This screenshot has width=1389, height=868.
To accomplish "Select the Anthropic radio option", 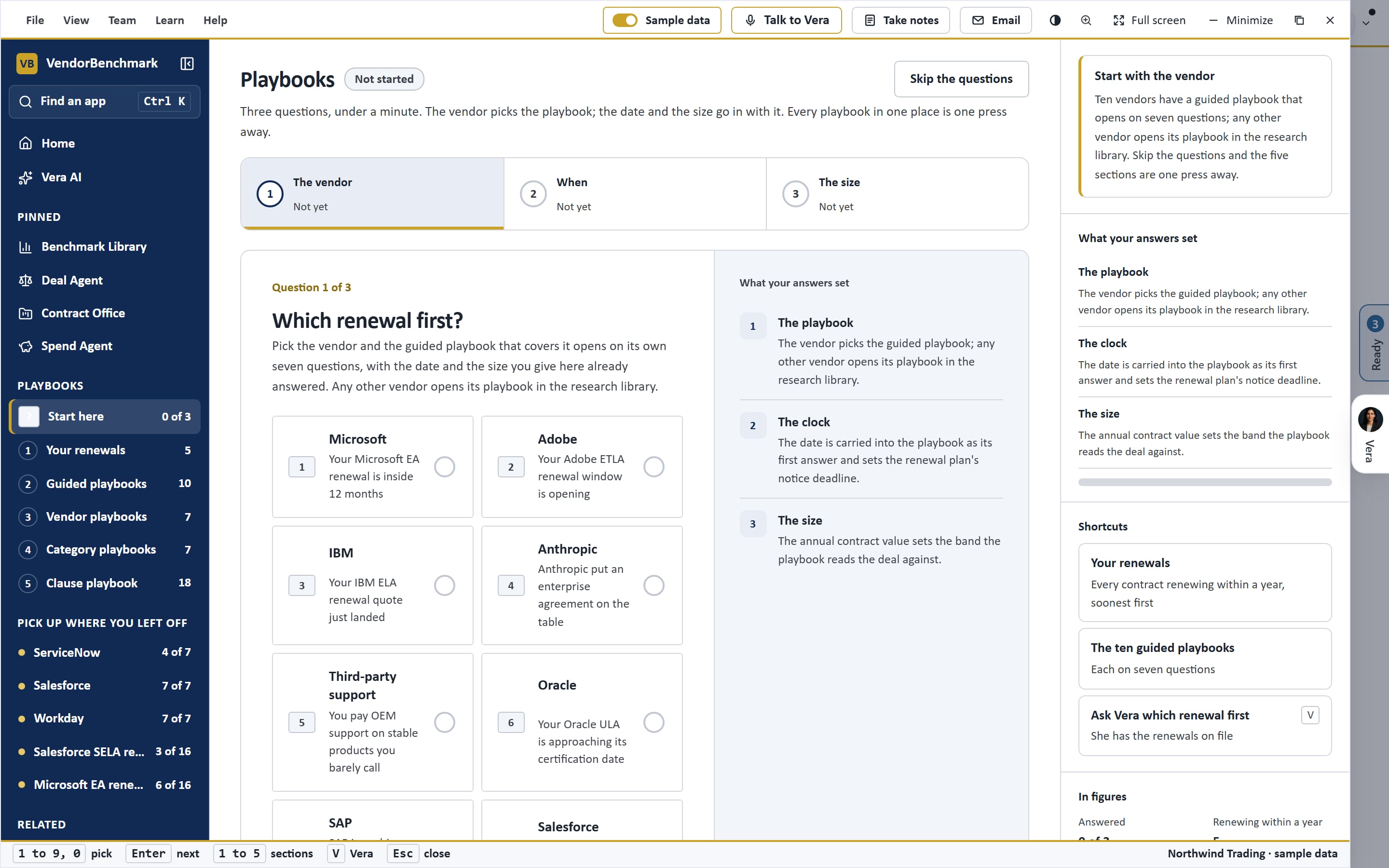I will click(654, 585).
